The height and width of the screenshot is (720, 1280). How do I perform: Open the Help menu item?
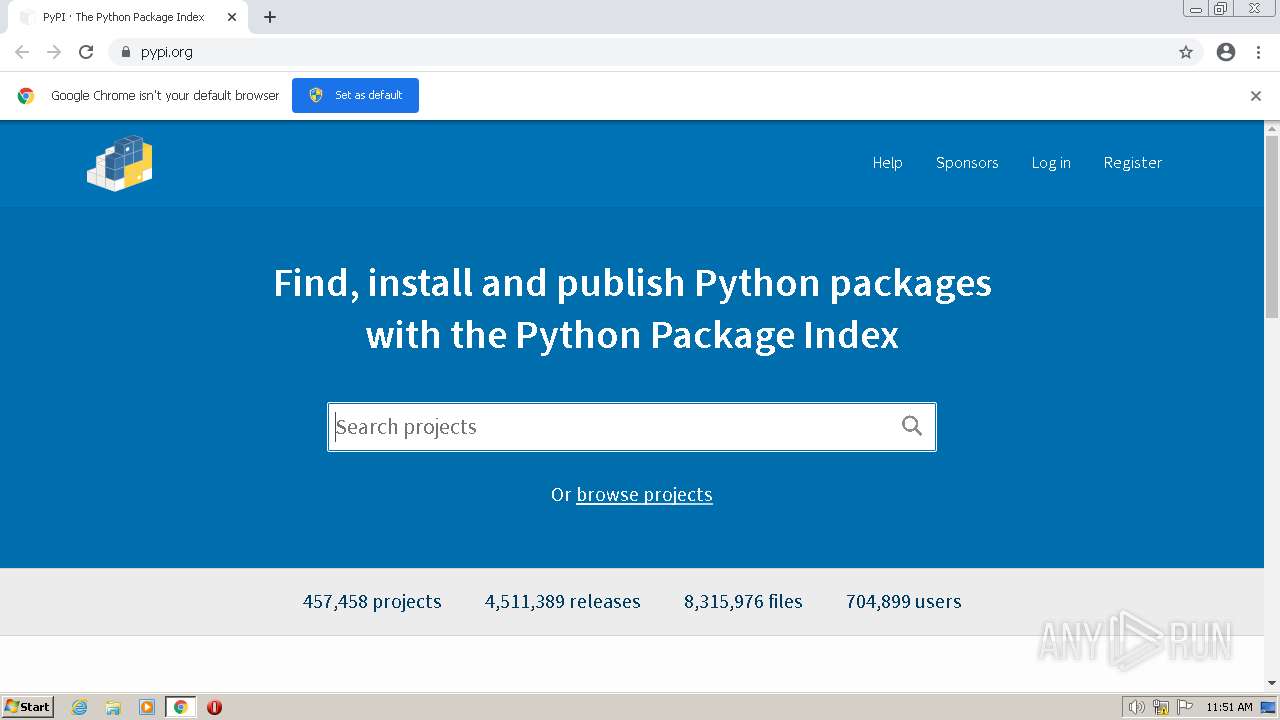click(887, 163)
